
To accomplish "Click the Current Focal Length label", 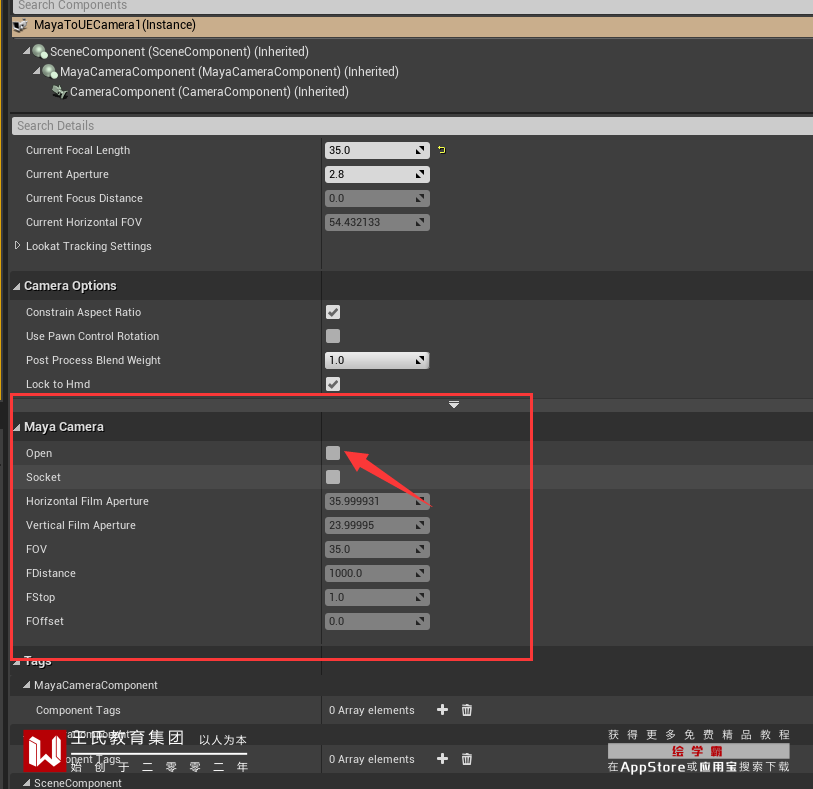I will [78, 150].
